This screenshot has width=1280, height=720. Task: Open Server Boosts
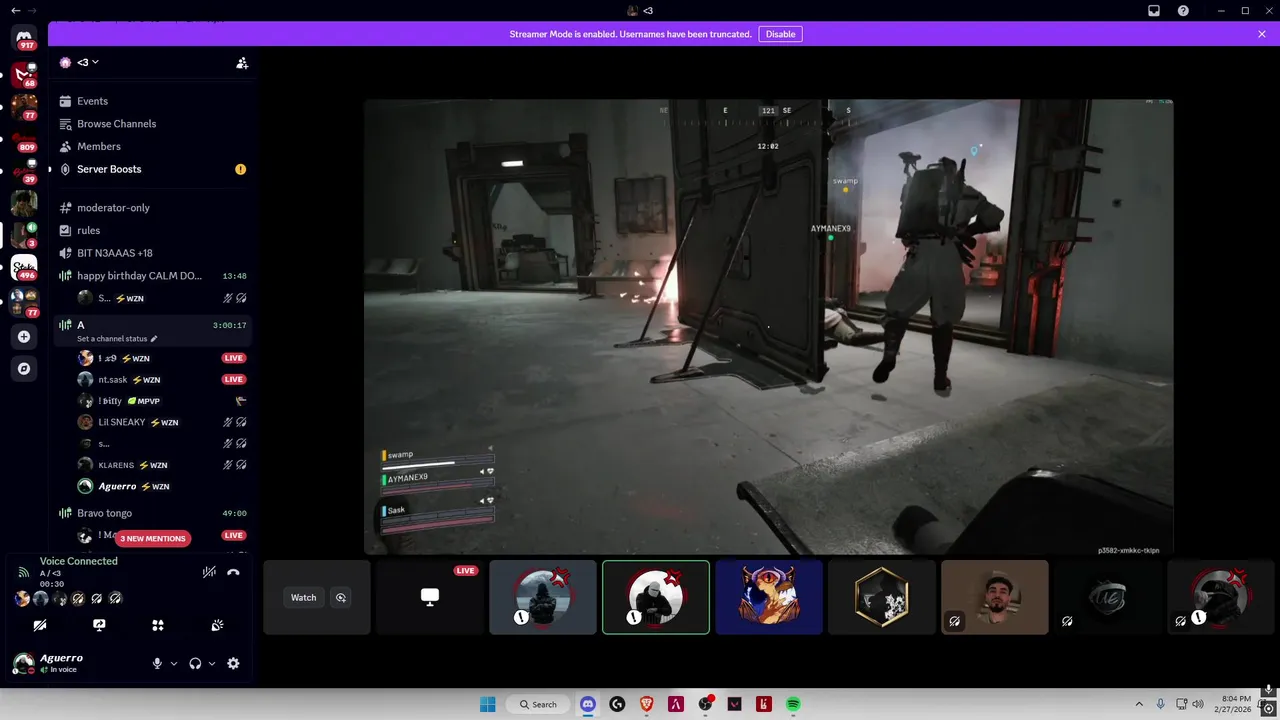click(153, 169)
